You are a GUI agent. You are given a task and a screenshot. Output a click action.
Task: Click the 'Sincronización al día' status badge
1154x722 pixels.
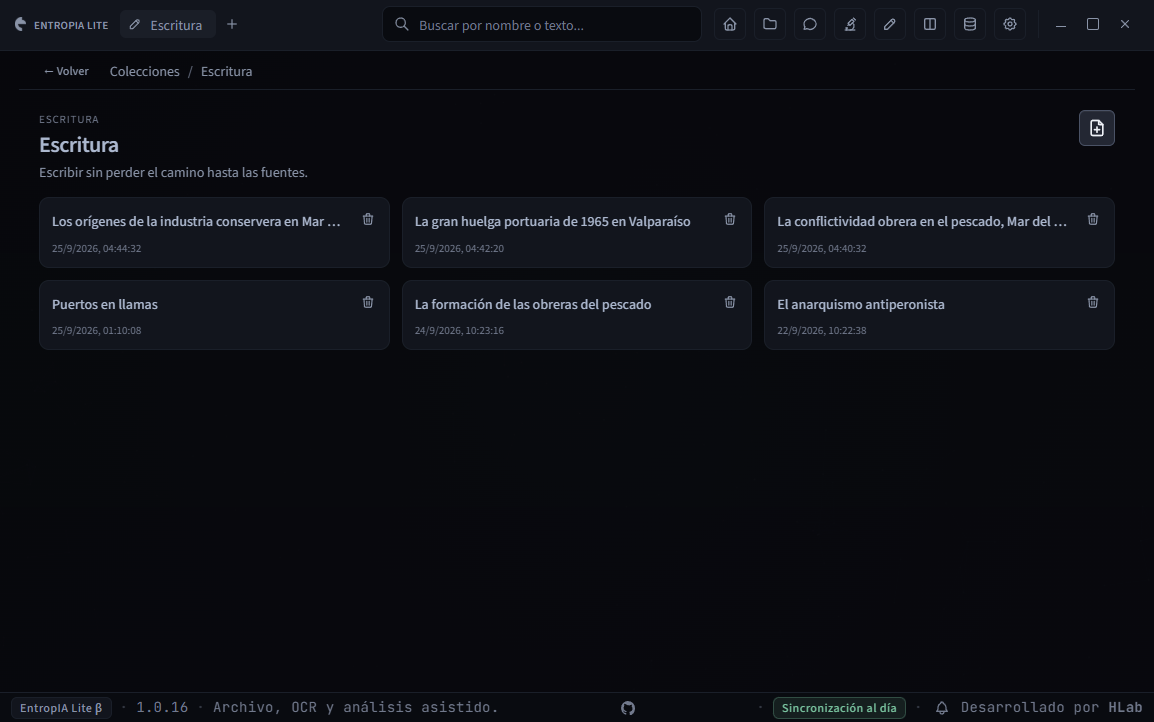(839, 708)
